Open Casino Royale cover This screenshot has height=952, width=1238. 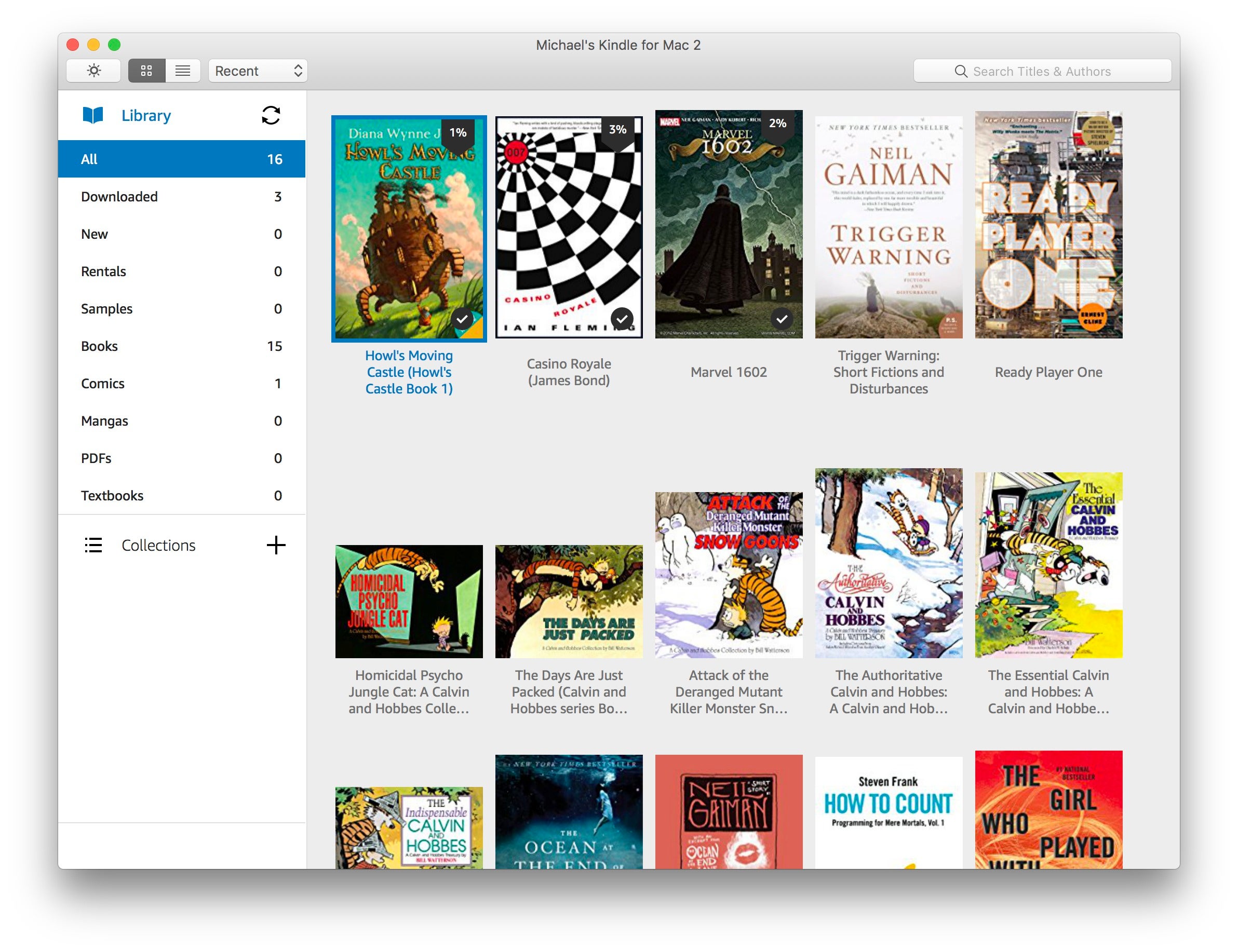pos(569,228)
